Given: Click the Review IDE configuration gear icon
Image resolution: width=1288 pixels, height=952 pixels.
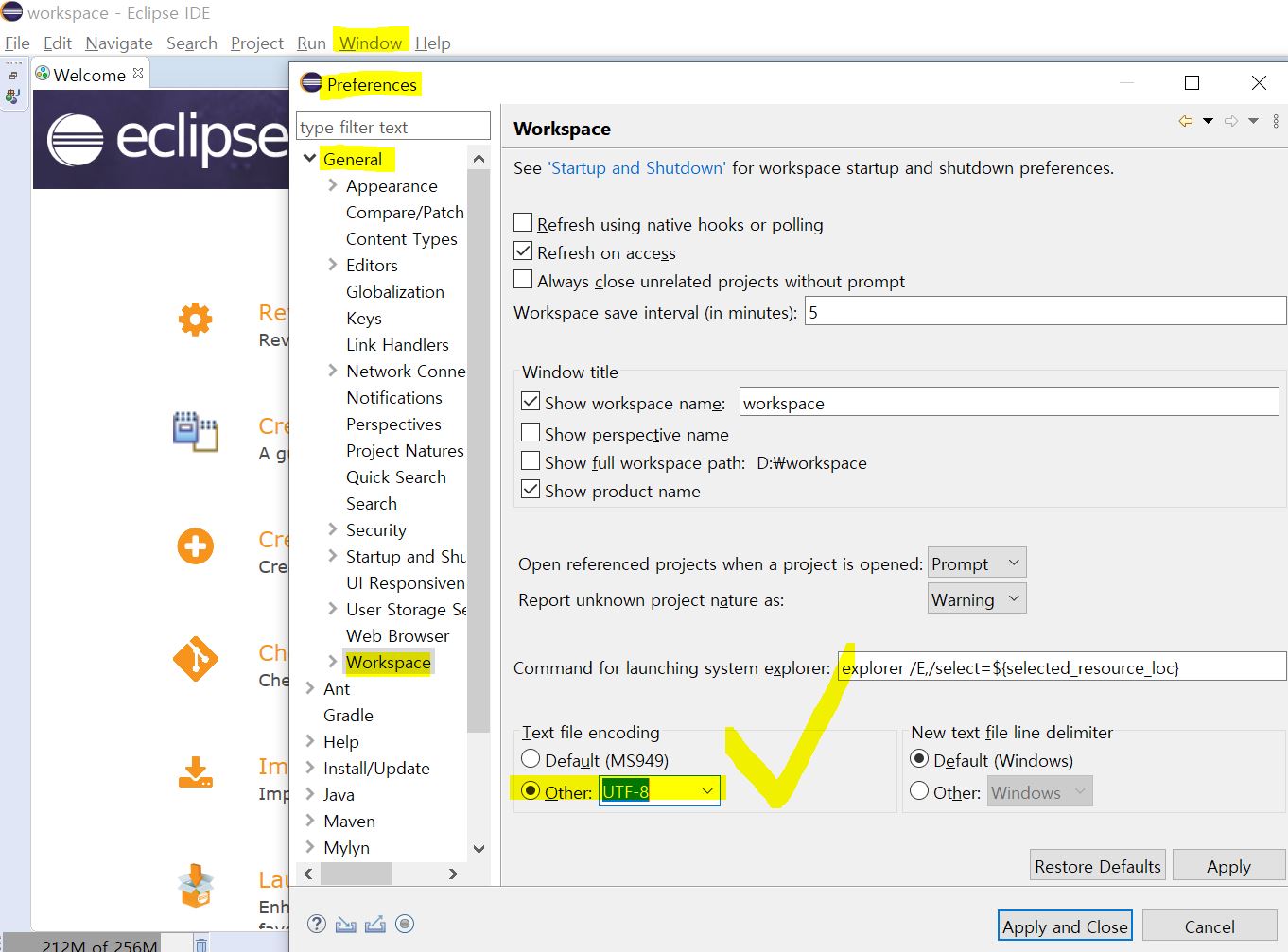Looking at the screenshot, I should pos(196,319).
